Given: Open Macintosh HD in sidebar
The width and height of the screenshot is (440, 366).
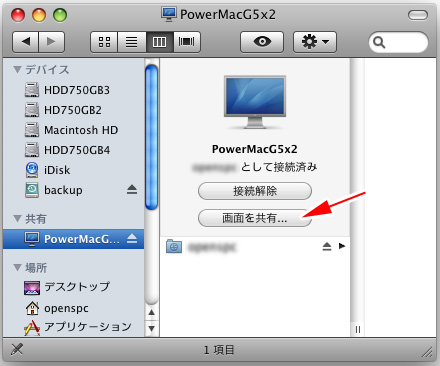Looking at the screenshot, I should point(74,130).
